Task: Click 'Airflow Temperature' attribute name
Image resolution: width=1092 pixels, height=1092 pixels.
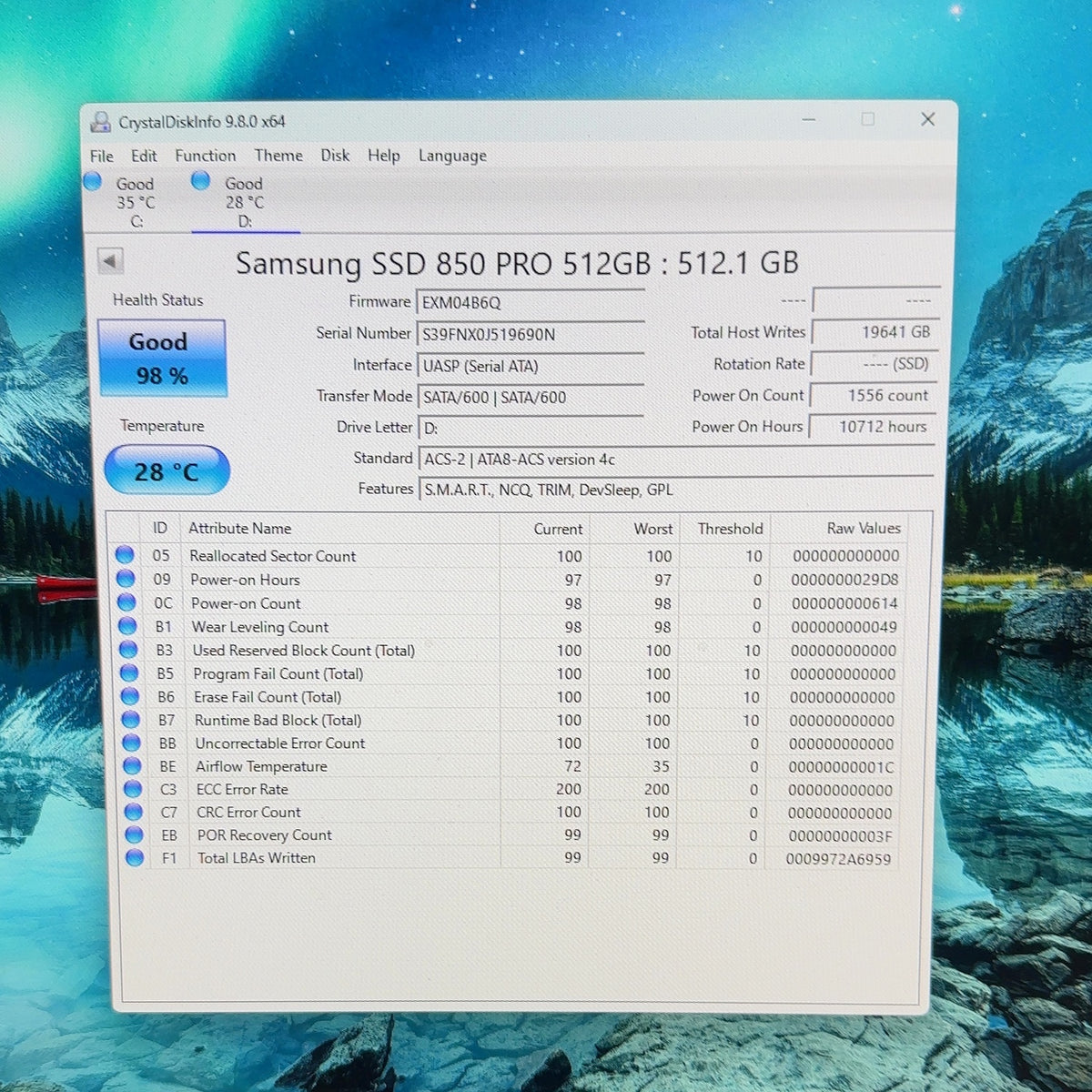Action: (x=262, y=766)
